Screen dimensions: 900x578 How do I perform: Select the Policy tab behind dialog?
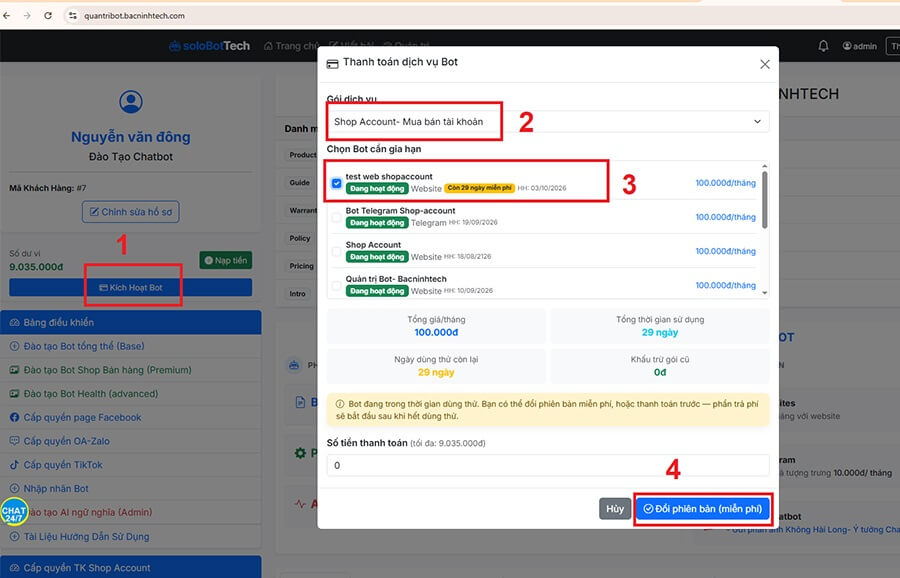(300, 238)
